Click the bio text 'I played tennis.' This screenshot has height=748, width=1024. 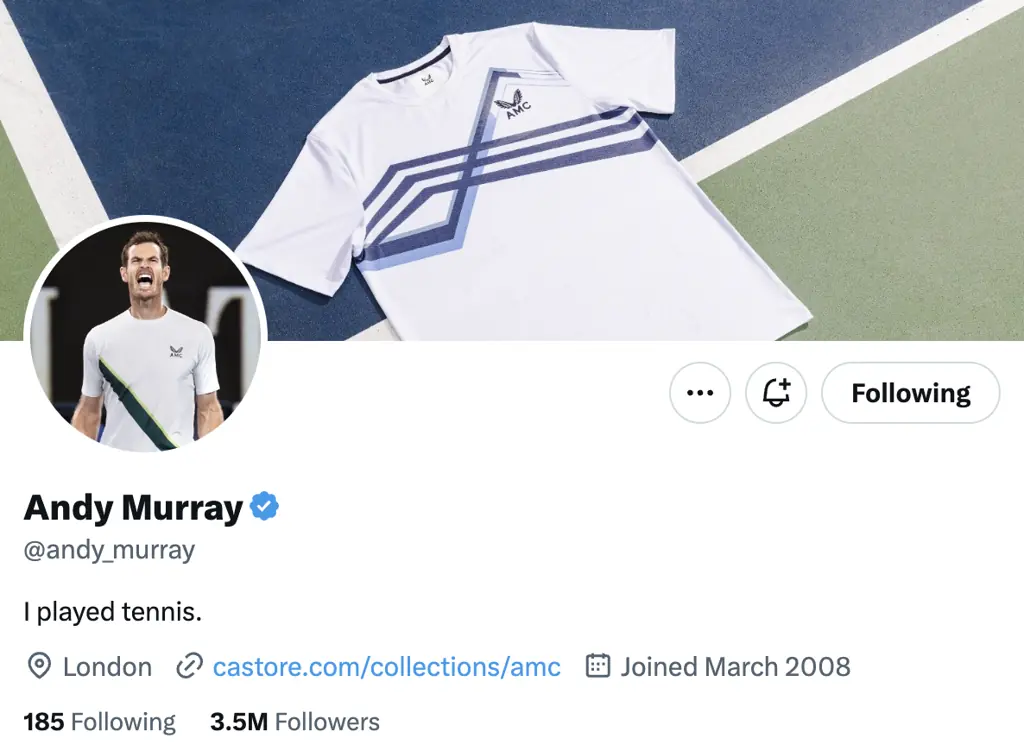(113, 611)
